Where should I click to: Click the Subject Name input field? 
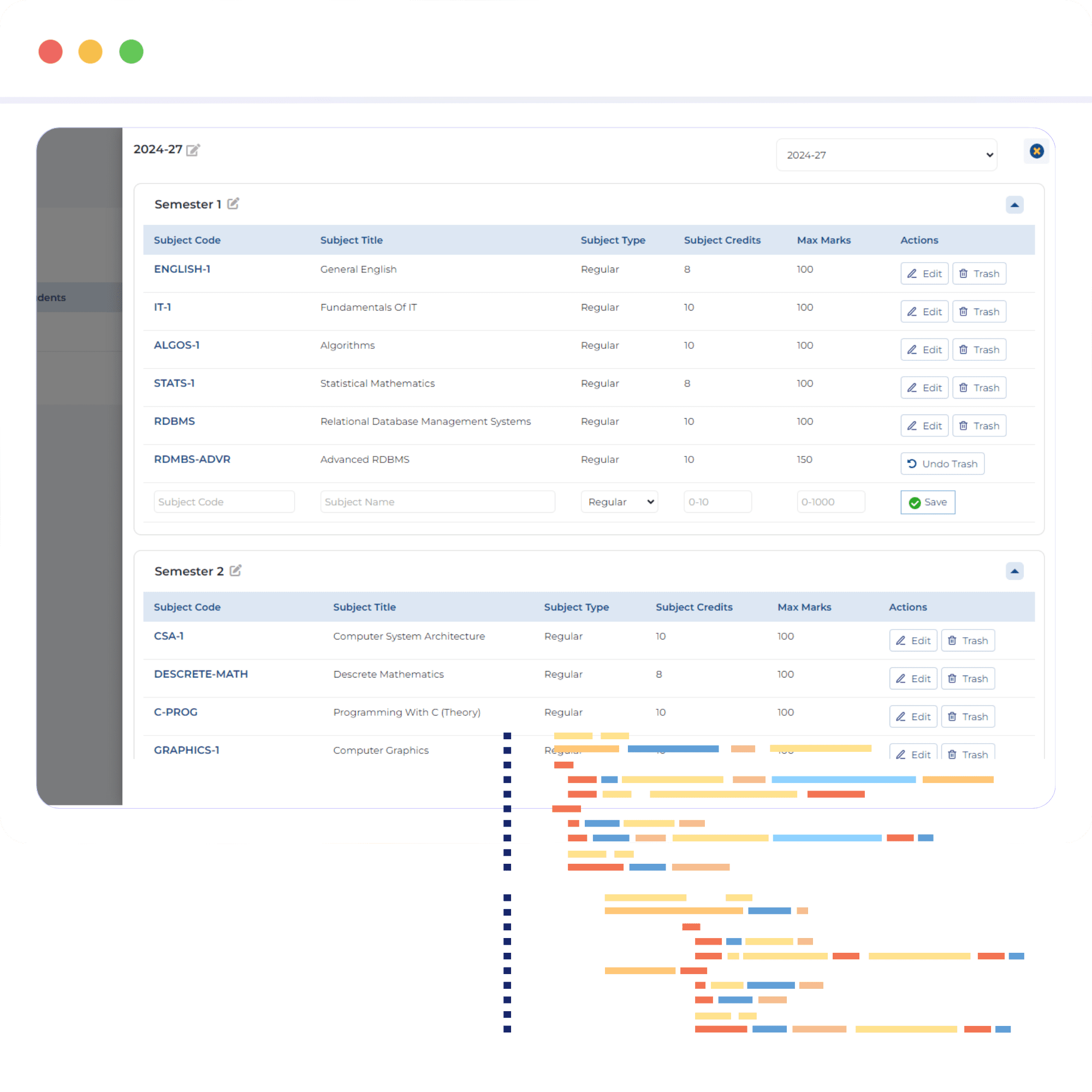[437, 502]
